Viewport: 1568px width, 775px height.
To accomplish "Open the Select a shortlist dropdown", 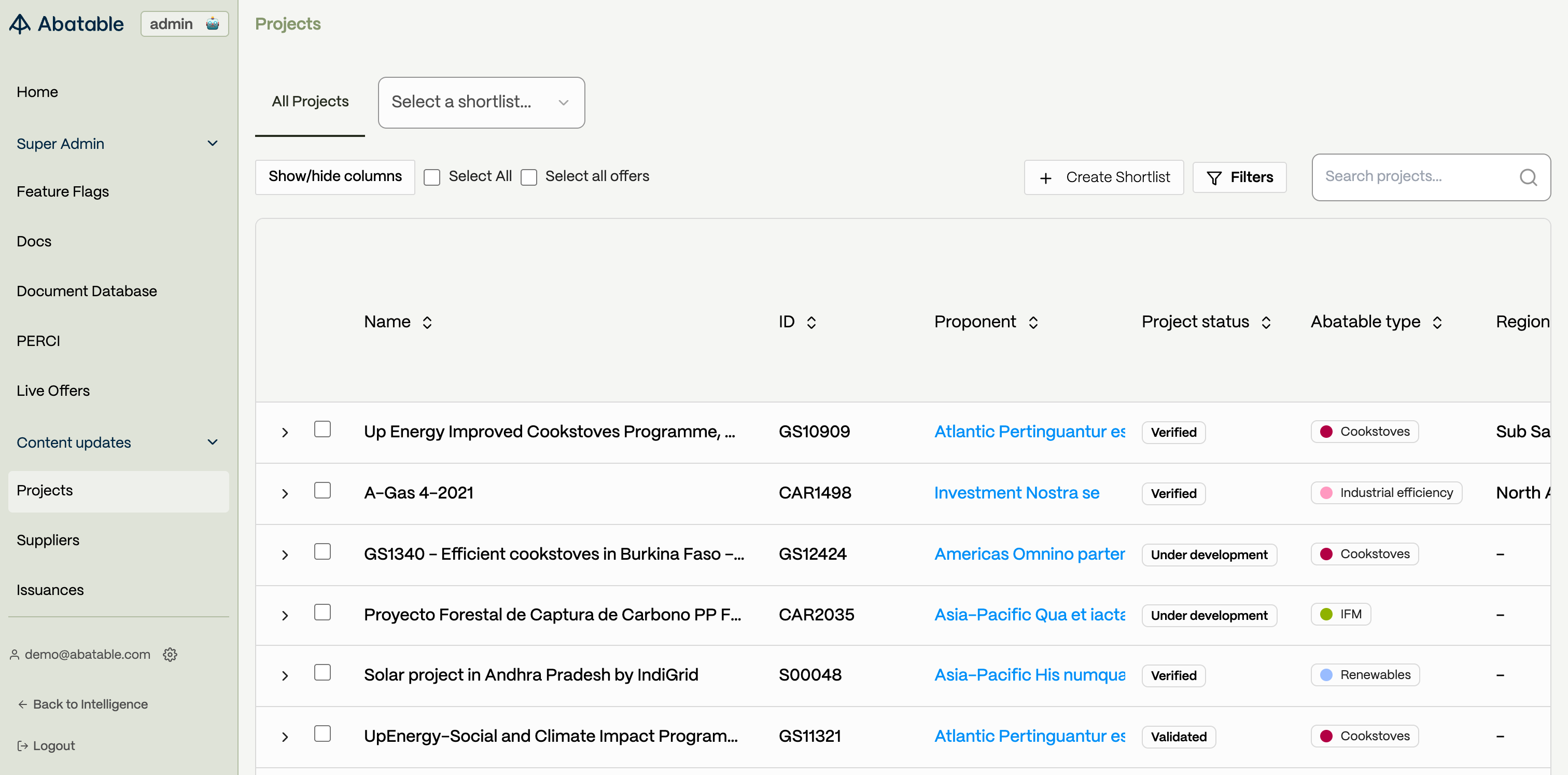I will point(481,102).
